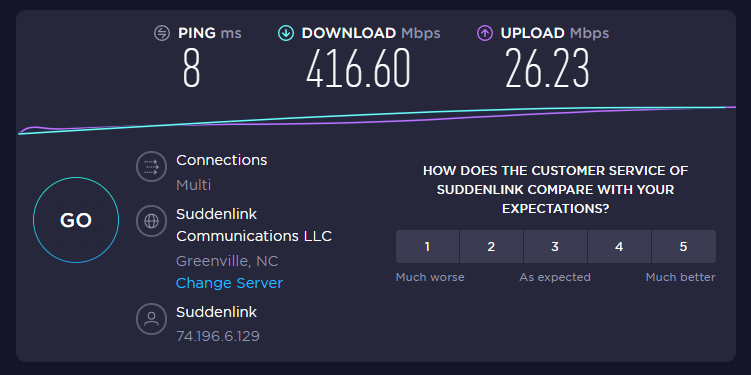Viewport: 751px width, 375px height.
Task: Start the speed test with GO
Action: click(x=76, y=220)
